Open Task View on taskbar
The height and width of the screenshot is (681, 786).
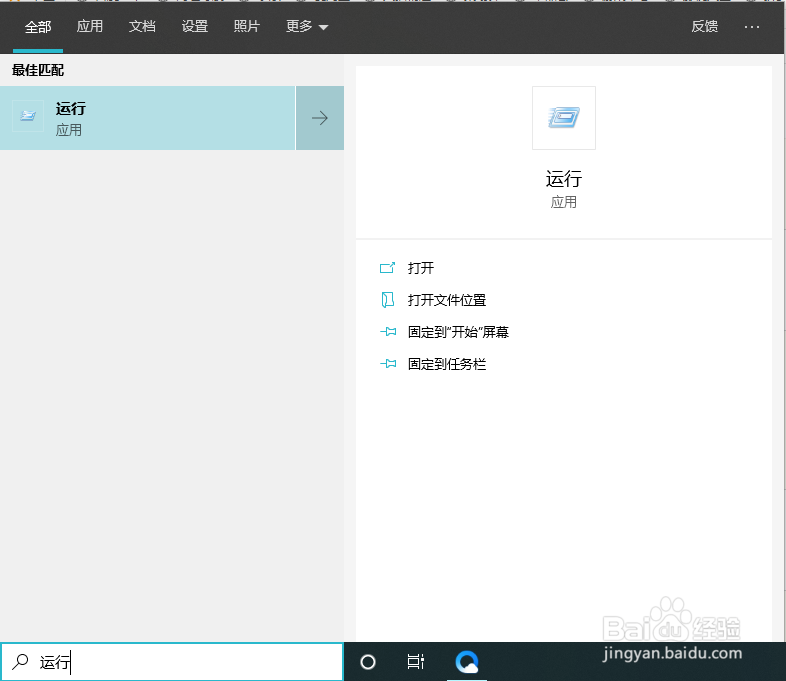(x=416, y=662)
